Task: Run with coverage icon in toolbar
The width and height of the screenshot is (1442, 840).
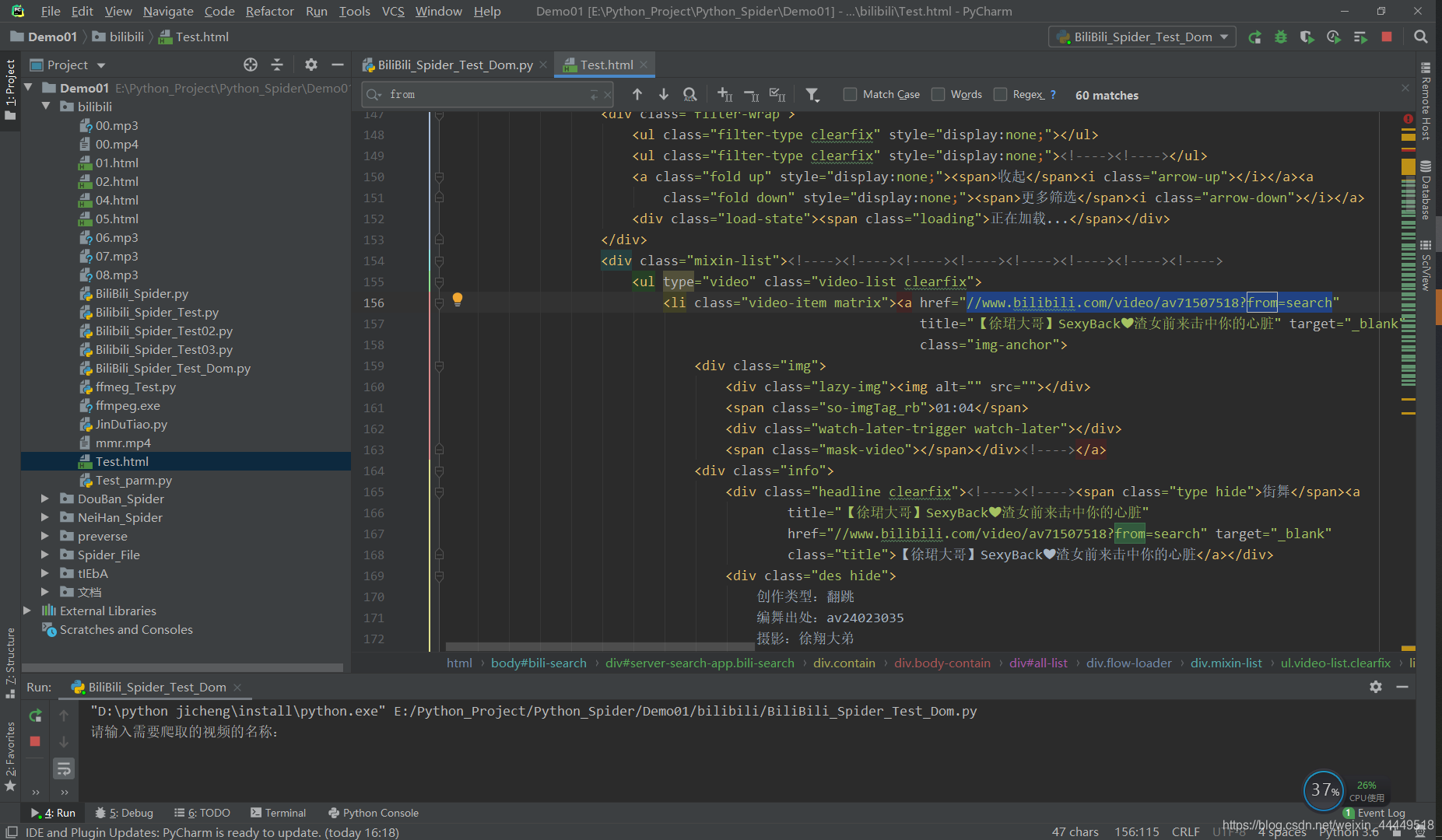Action: (1307, 37)
